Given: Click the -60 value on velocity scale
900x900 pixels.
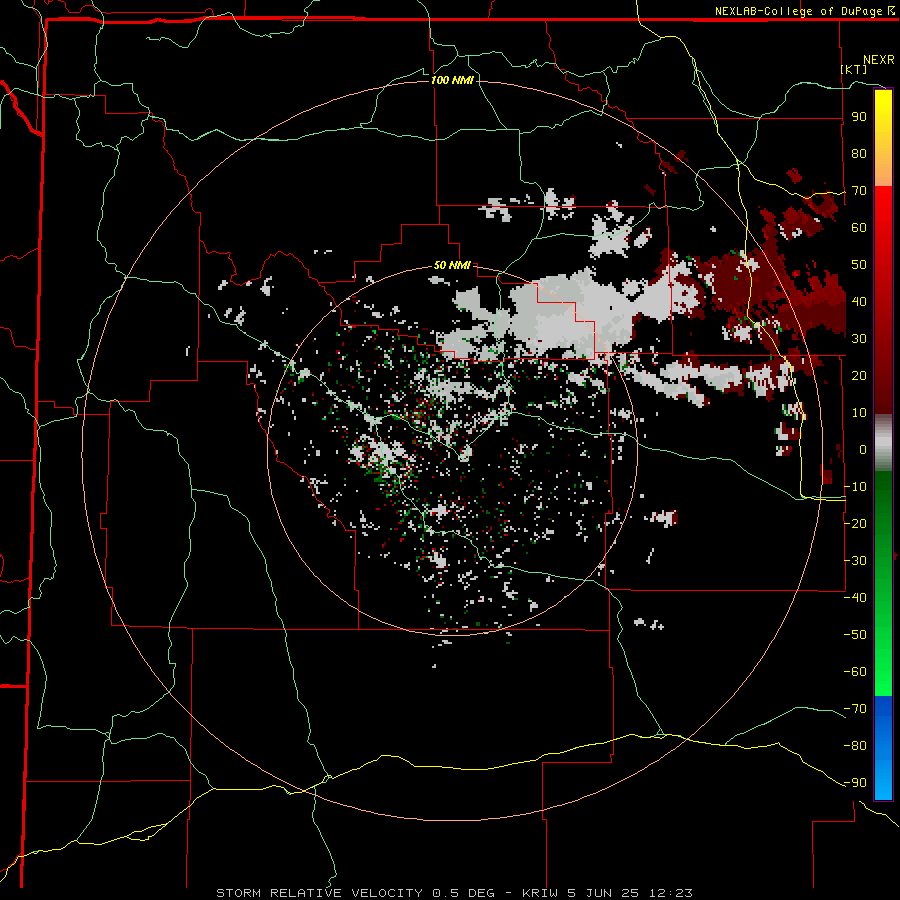Looking at the screenshot, I should [855, 672].
